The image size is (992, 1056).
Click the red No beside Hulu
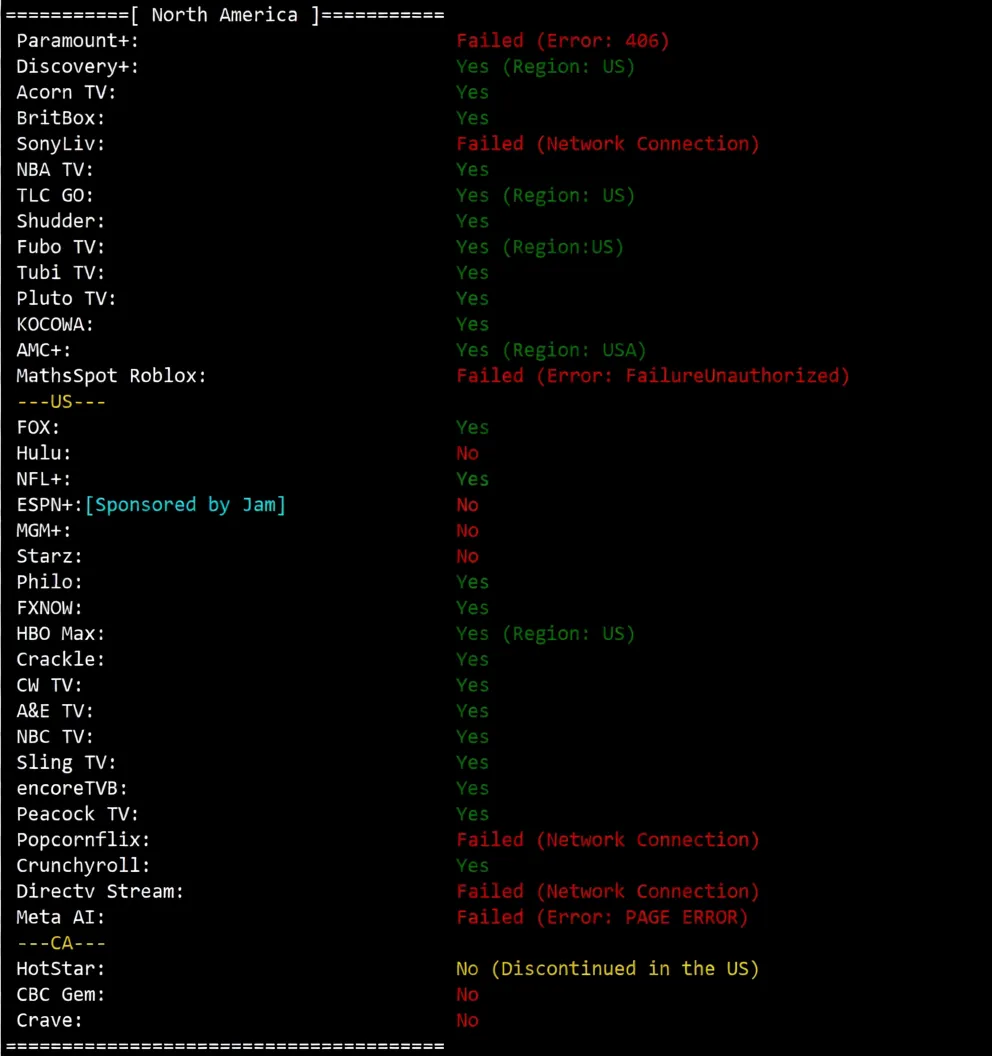tap(467, 453)
